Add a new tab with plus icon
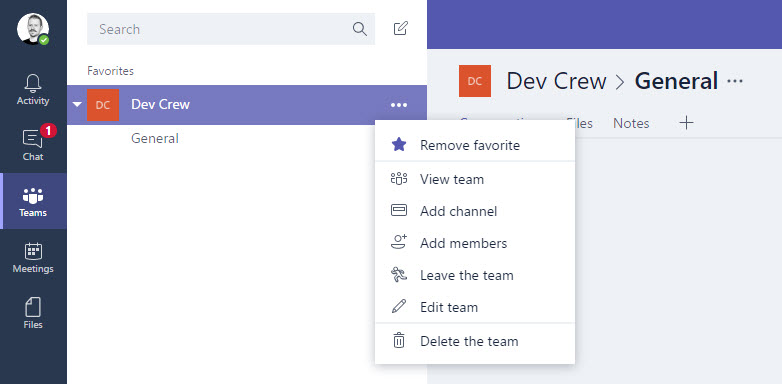Viewport: 782px width, 384px height. (687, 123)
